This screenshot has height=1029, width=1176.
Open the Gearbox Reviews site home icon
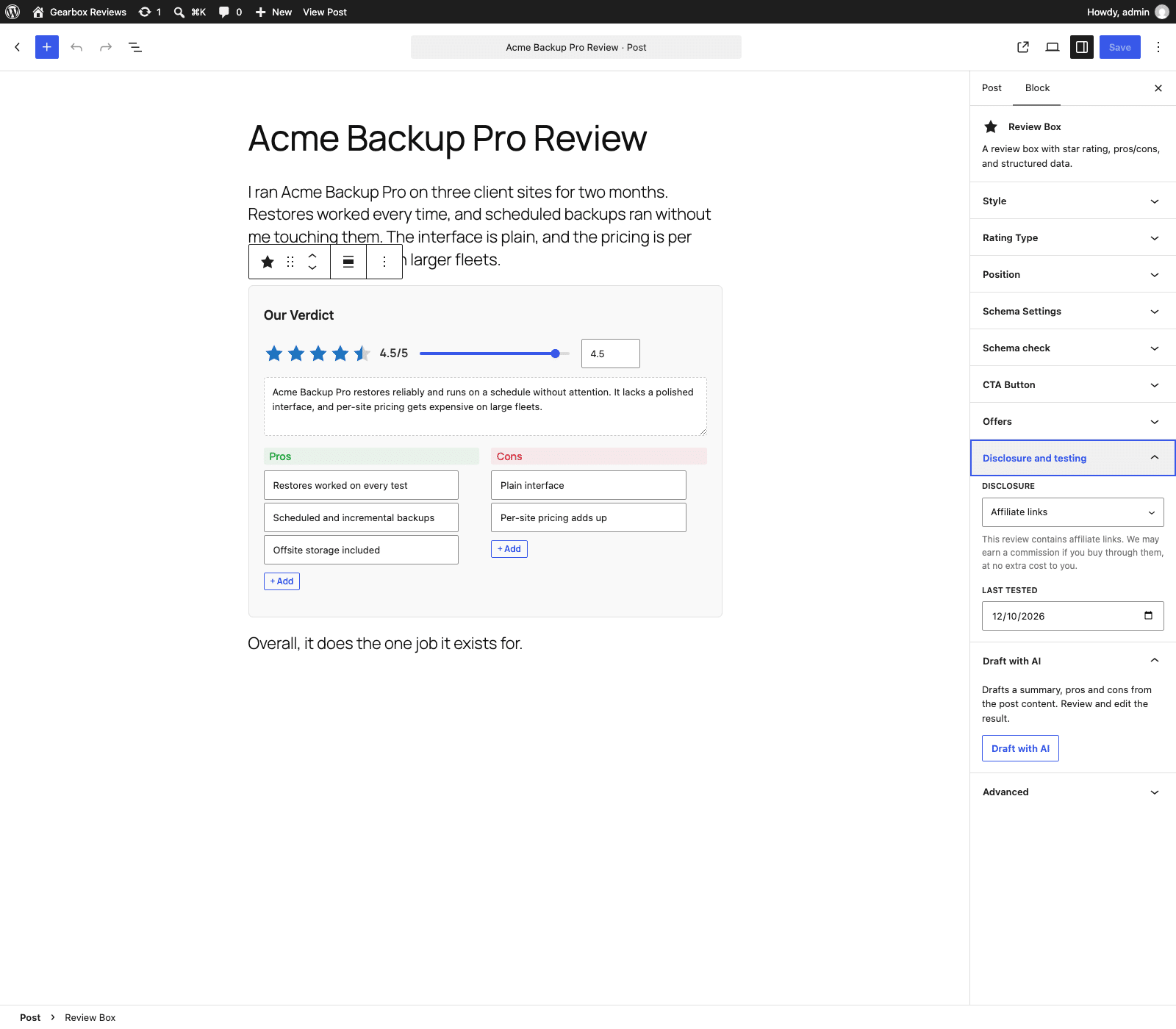[x=38, y=12]
